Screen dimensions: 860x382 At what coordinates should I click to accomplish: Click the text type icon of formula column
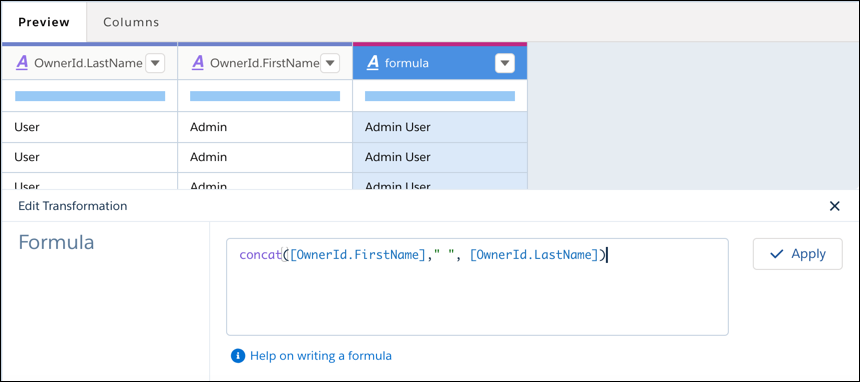pos(372,63)
